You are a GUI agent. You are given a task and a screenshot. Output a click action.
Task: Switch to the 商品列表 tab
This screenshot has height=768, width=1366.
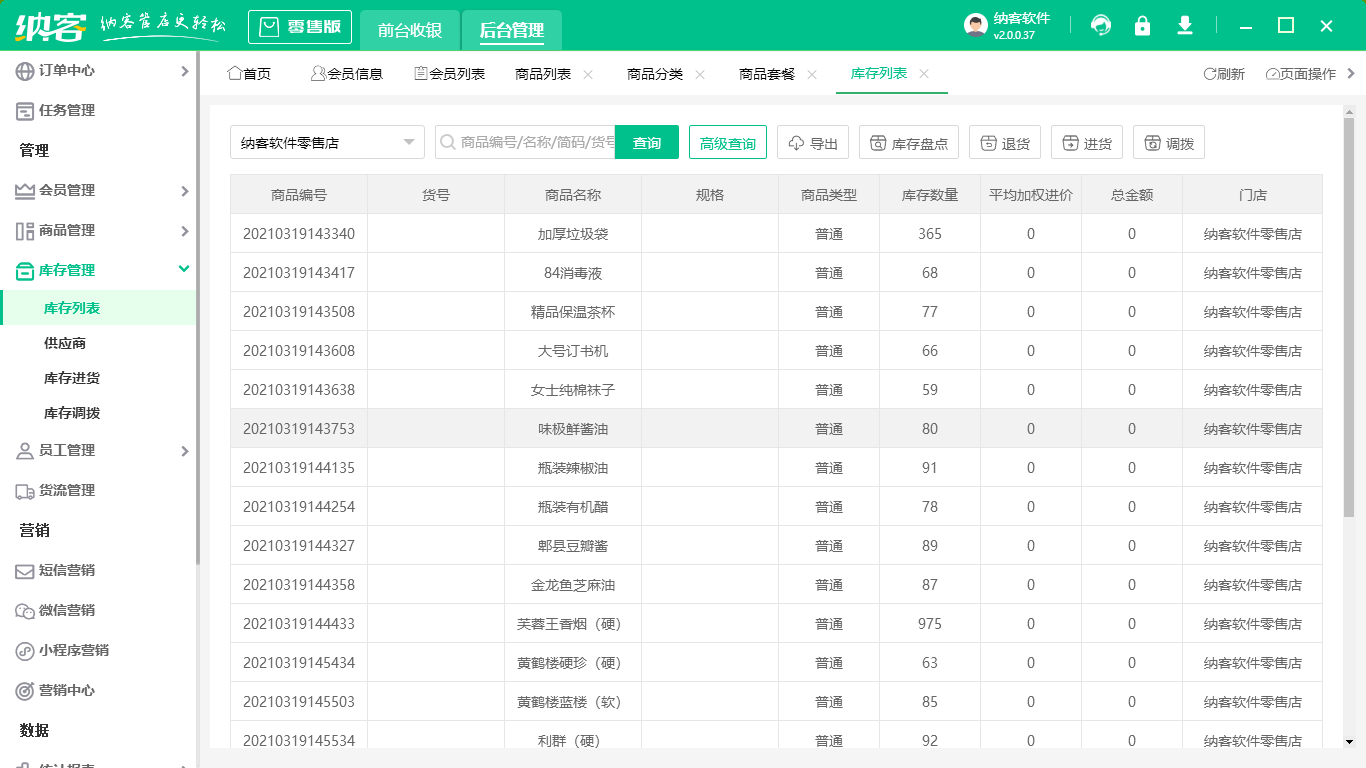coord(545,73)
